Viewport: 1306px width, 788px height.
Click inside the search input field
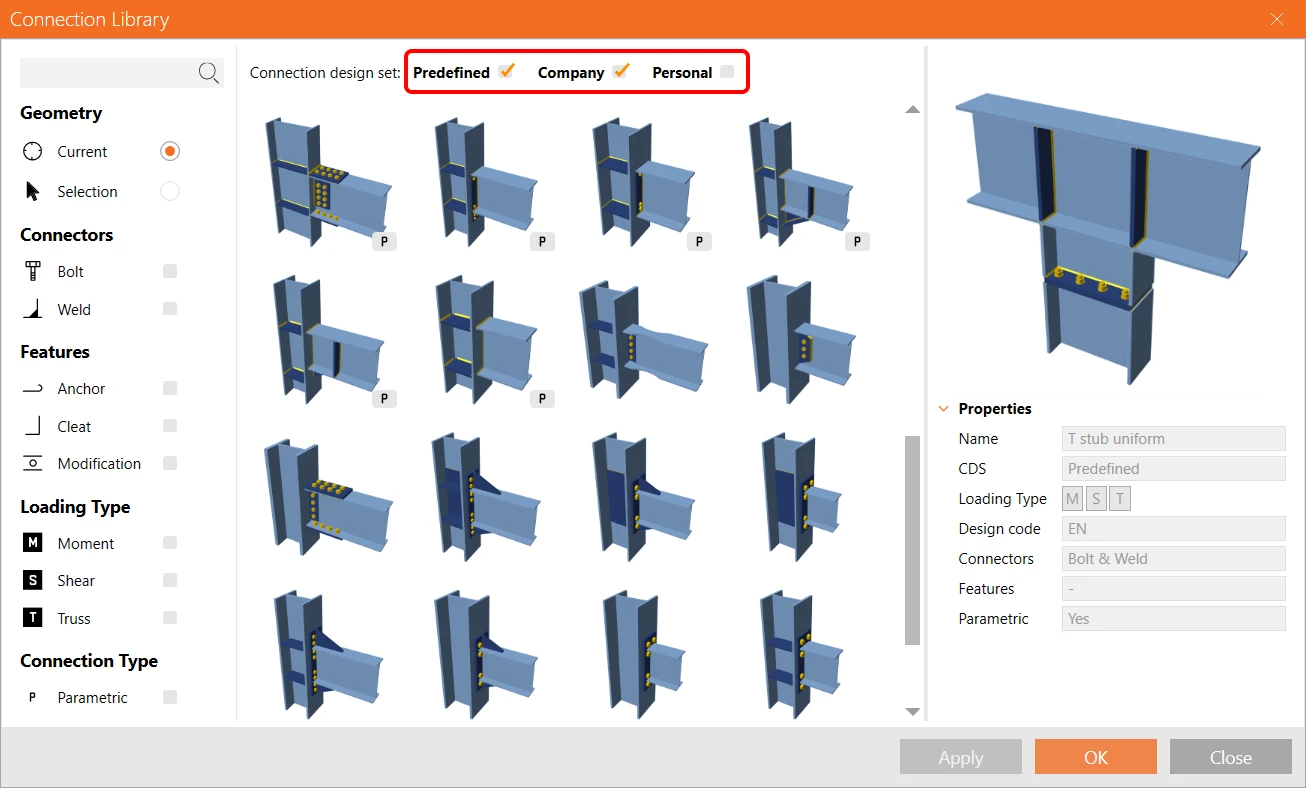point(108,73)
